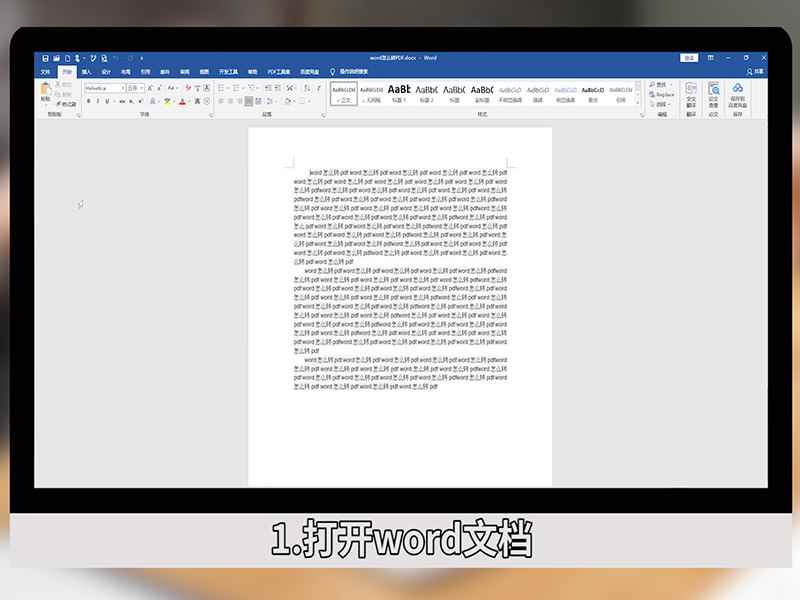The height and width of the screenshot is (600, 800).
Task: Open the font name dropdown
Action: 124,87
